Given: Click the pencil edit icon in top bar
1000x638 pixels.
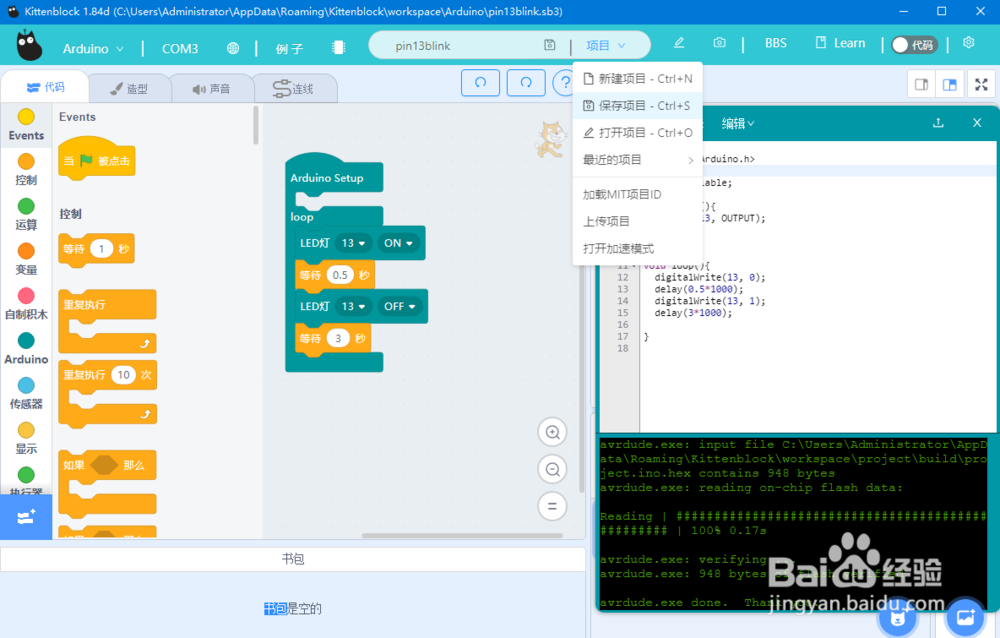Looking at the screenshot, I should click(679, 43).
